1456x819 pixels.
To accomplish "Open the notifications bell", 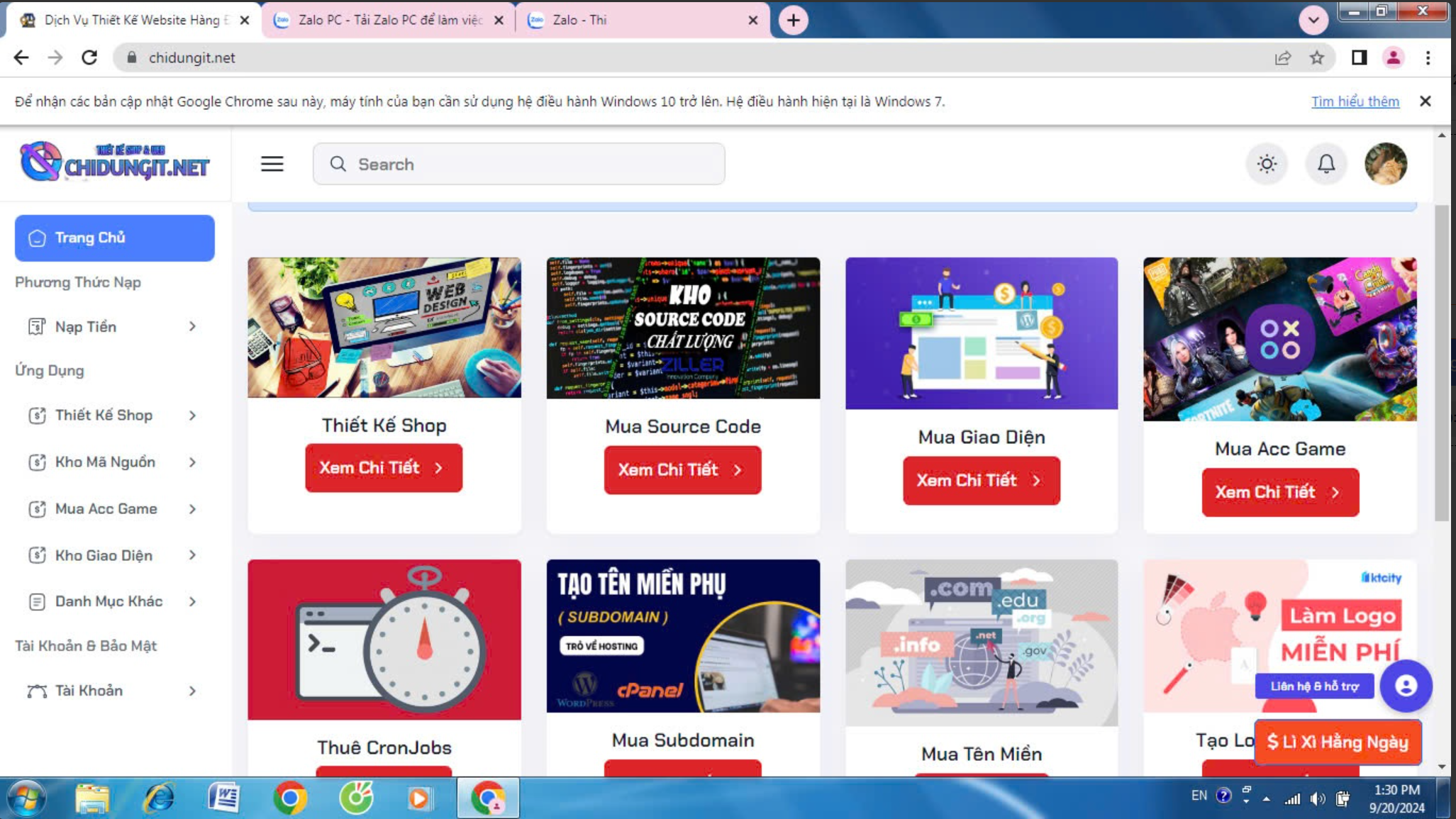I will coord(1326,164).
